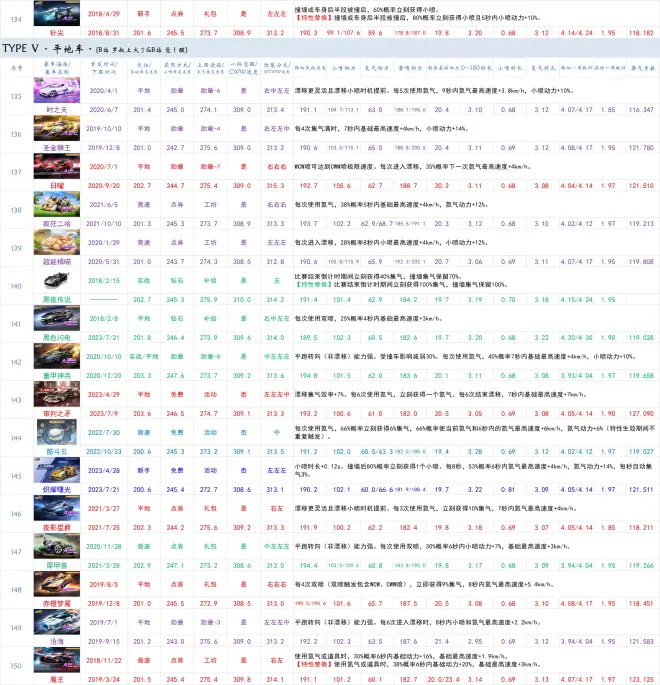Click the 时之天 car thumbnail image
This screenshot has height=685, width=660.
57,89
